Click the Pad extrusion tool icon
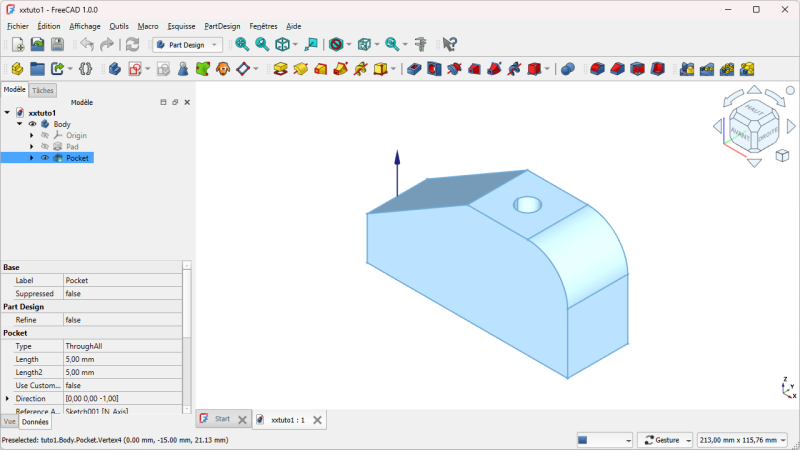Screen dimensions: 800x450 tap(281, 69)
